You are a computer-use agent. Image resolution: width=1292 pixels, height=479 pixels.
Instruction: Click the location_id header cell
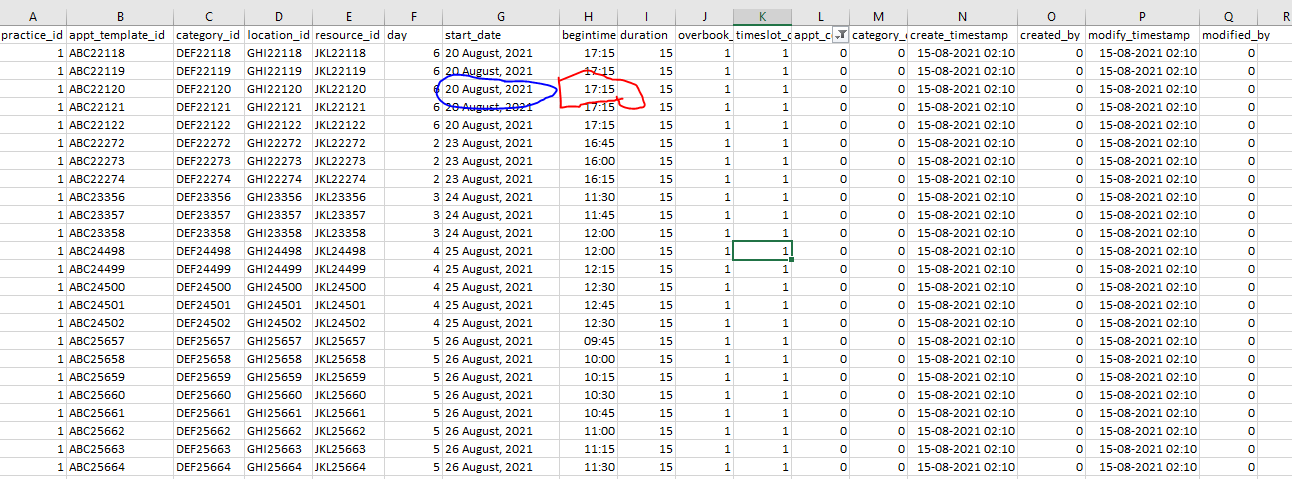point(277,35)
